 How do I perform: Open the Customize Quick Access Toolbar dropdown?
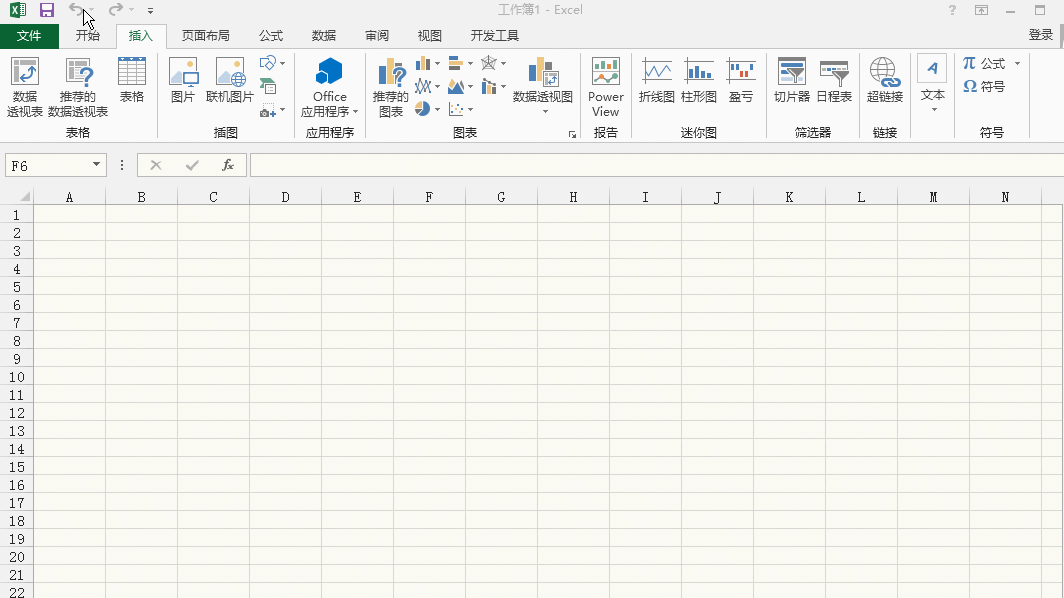click(x=151, y=10)
